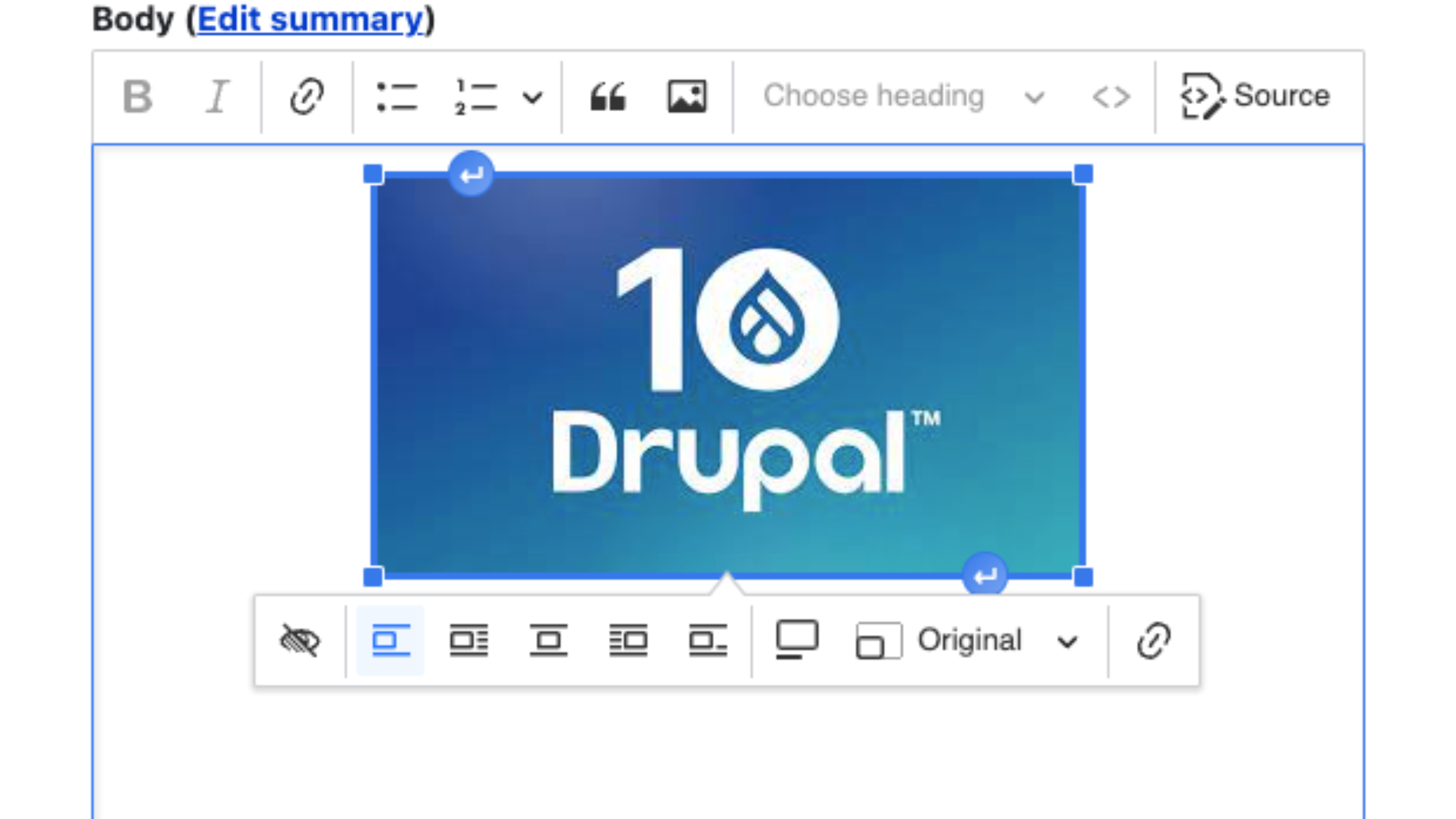Open the Edit summary link
The width and height of the screenshot is (1456, 819).
pyautogui.click(x=310, y=19)
